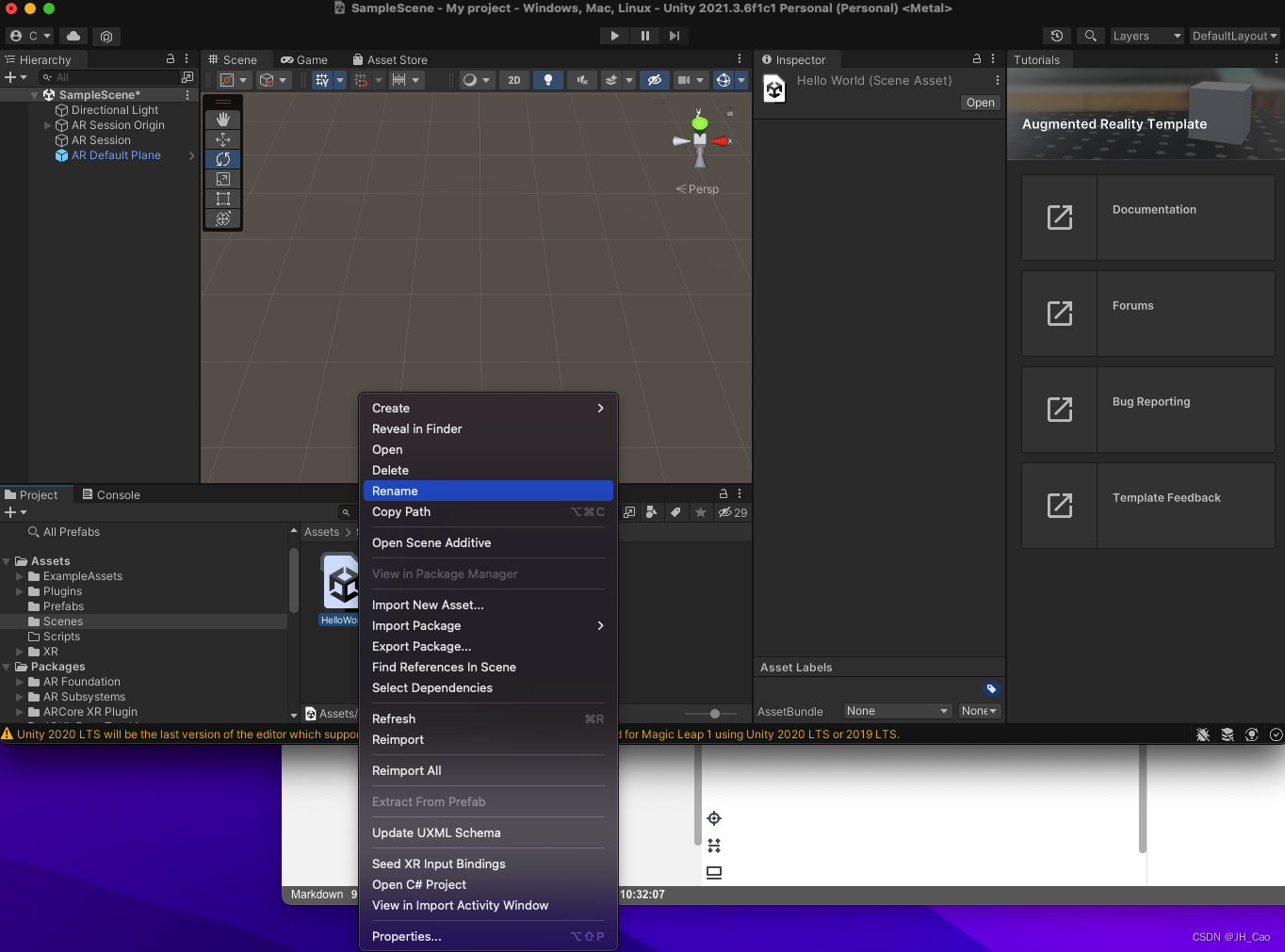Toggle scene audio mute icon
Viewport: 1285px width, 952px height.
pyautogui.click(x=582, y=80)
